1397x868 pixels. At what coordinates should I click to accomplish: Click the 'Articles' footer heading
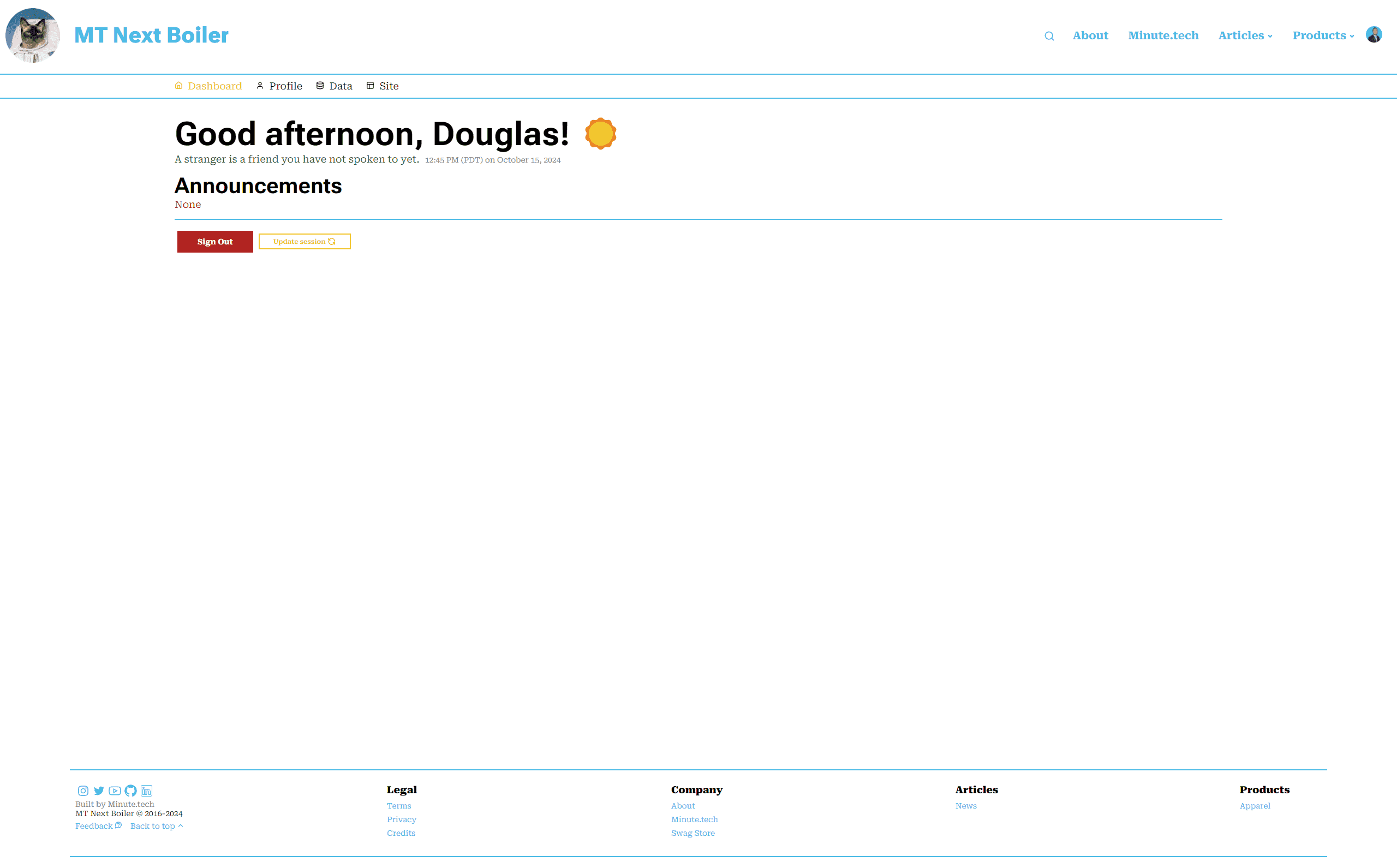coord(977,789)
